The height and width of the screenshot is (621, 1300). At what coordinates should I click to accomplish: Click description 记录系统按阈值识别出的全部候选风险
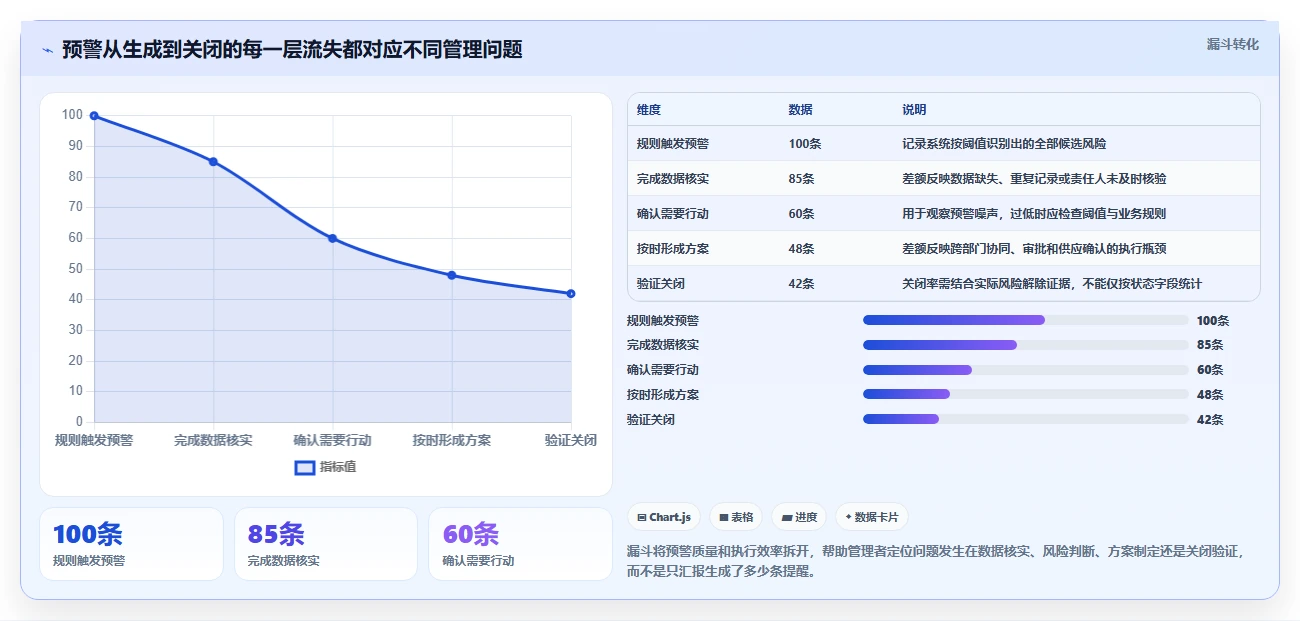tap(1004, 144)
